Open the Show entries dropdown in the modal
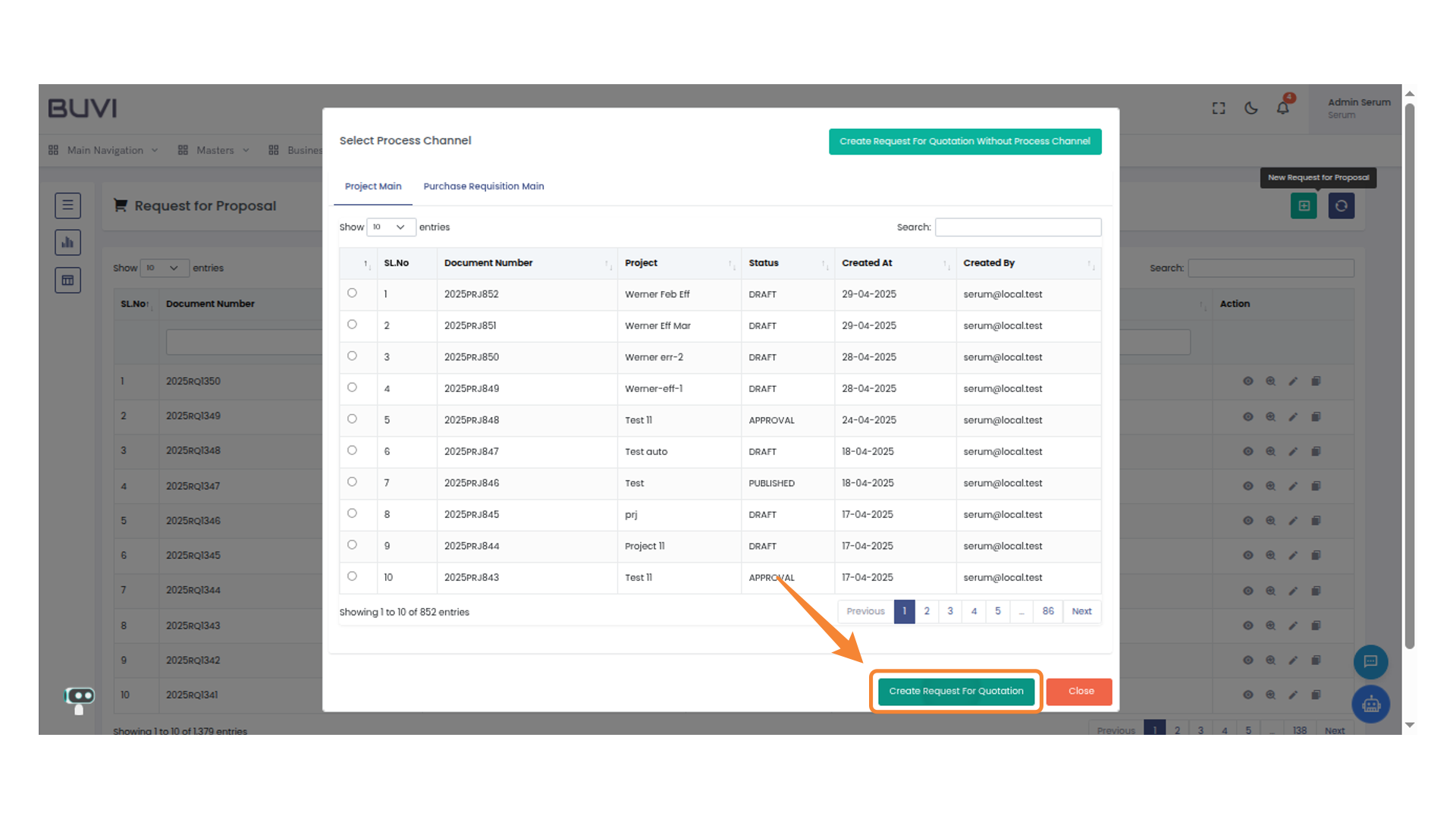The height and width of the screenshot is (819, 1456). click(x=391, y=227)
